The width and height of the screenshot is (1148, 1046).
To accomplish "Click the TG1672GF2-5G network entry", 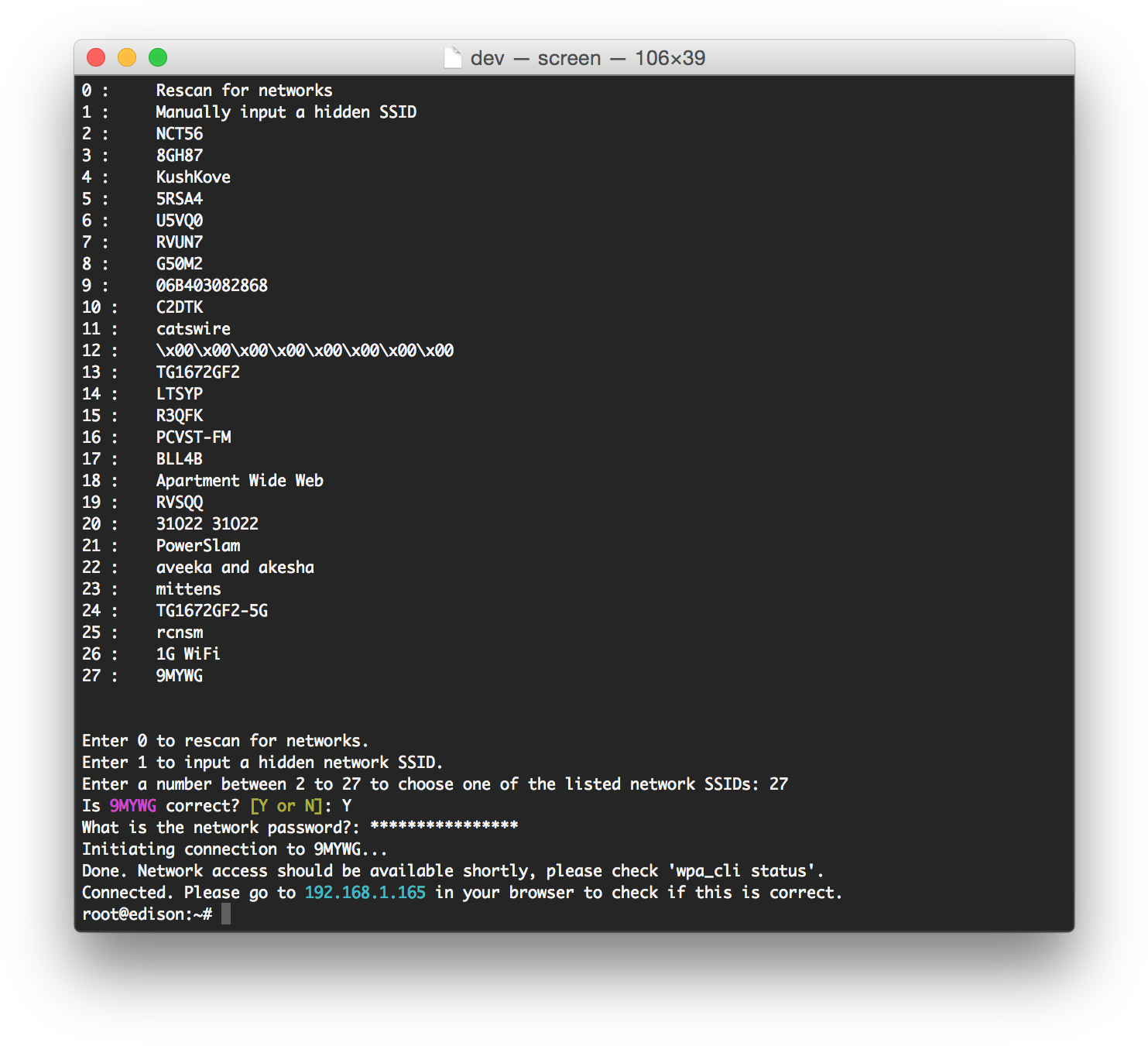I will [211, 610].
